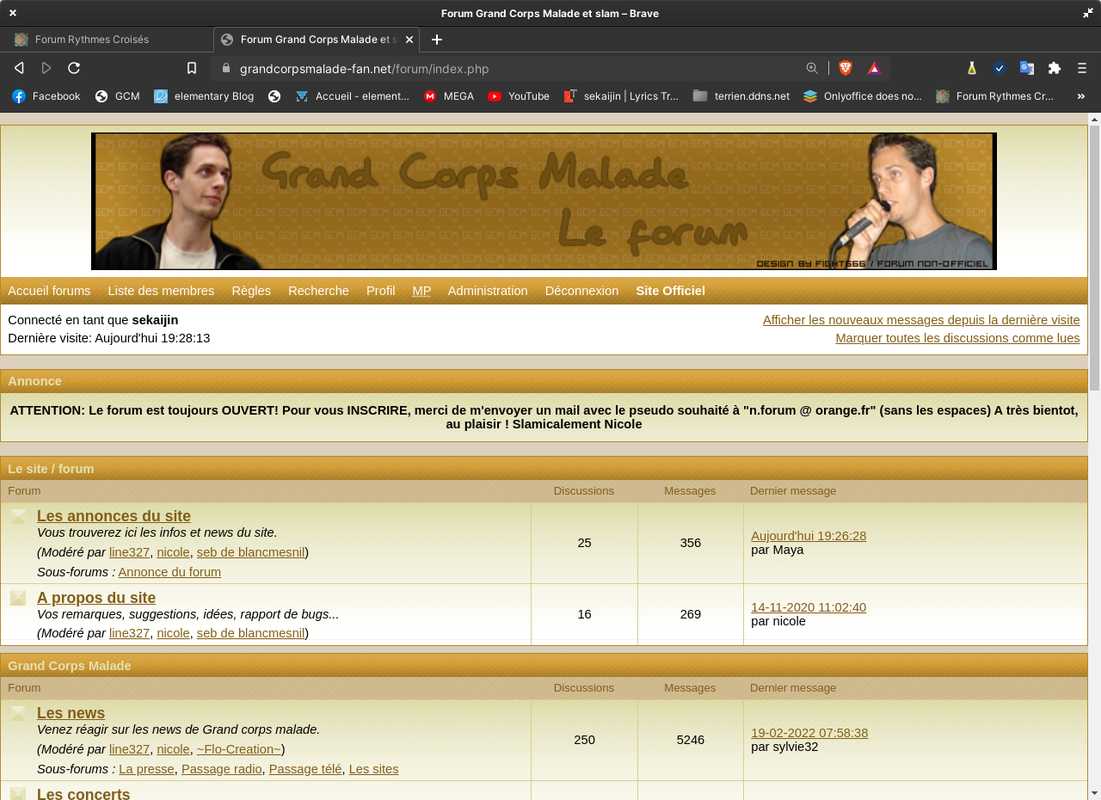Open last message dated Aujourd'hui 19:26:28
Screen dimensions: 1101x800
coord(808,536)
